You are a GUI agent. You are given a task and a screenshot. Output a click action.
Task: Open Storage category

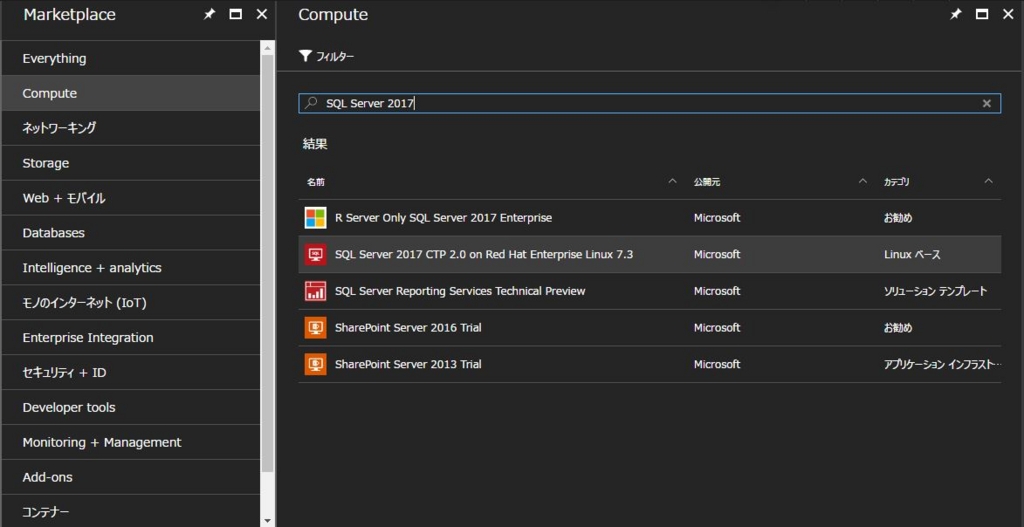tap(131, 163)
